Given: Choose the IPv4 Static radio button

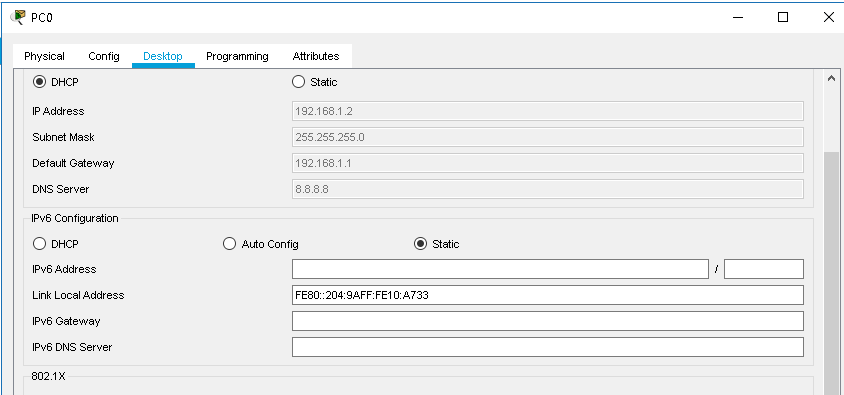Looking at the screenshot, I should click(298, 82).
